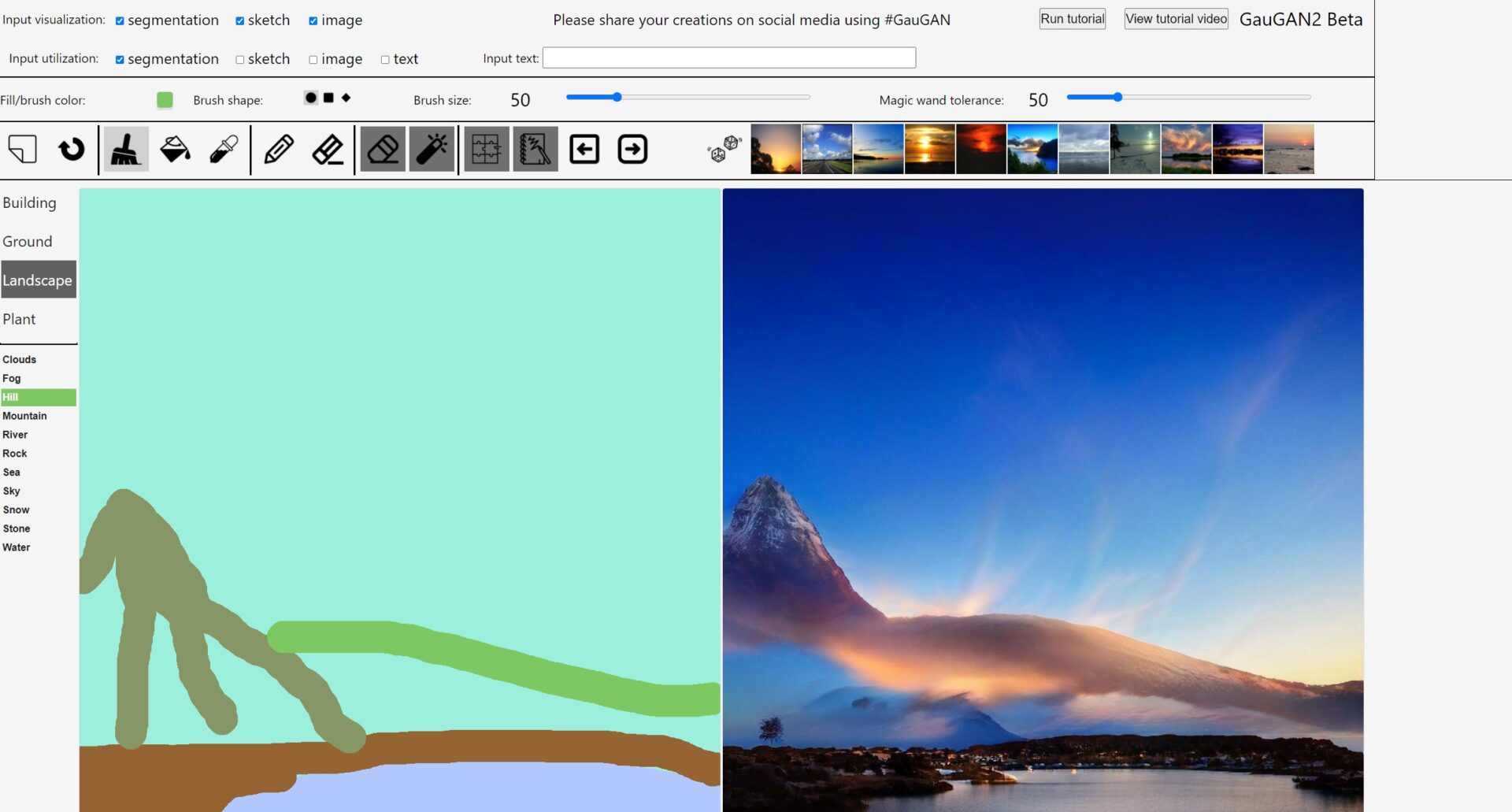Click the Input text field
1512x812 pixels.
tap(729, 57)
